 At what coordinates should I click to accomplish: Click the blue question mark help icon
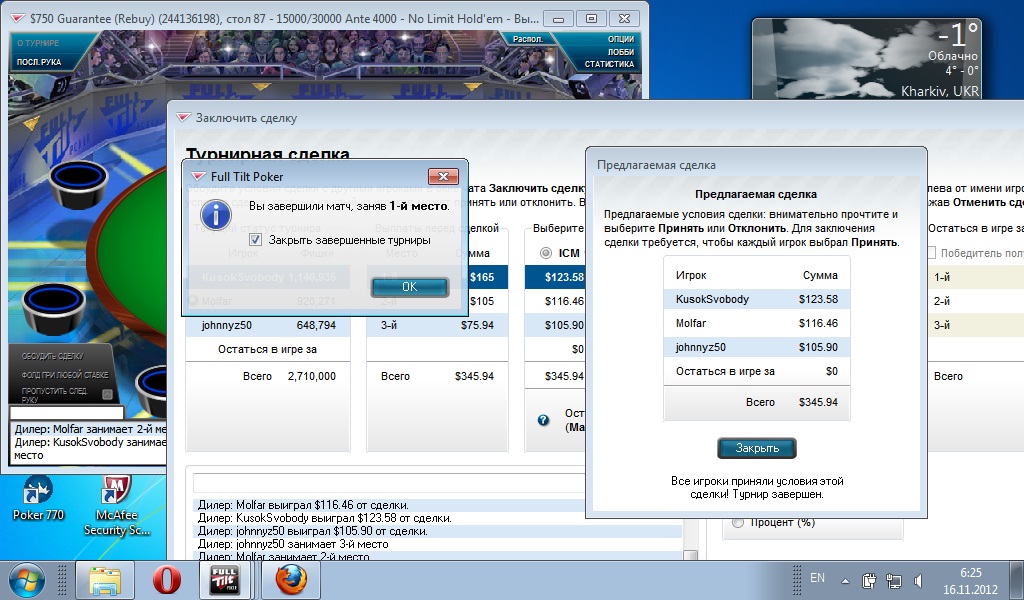click(x=543, y=420)
